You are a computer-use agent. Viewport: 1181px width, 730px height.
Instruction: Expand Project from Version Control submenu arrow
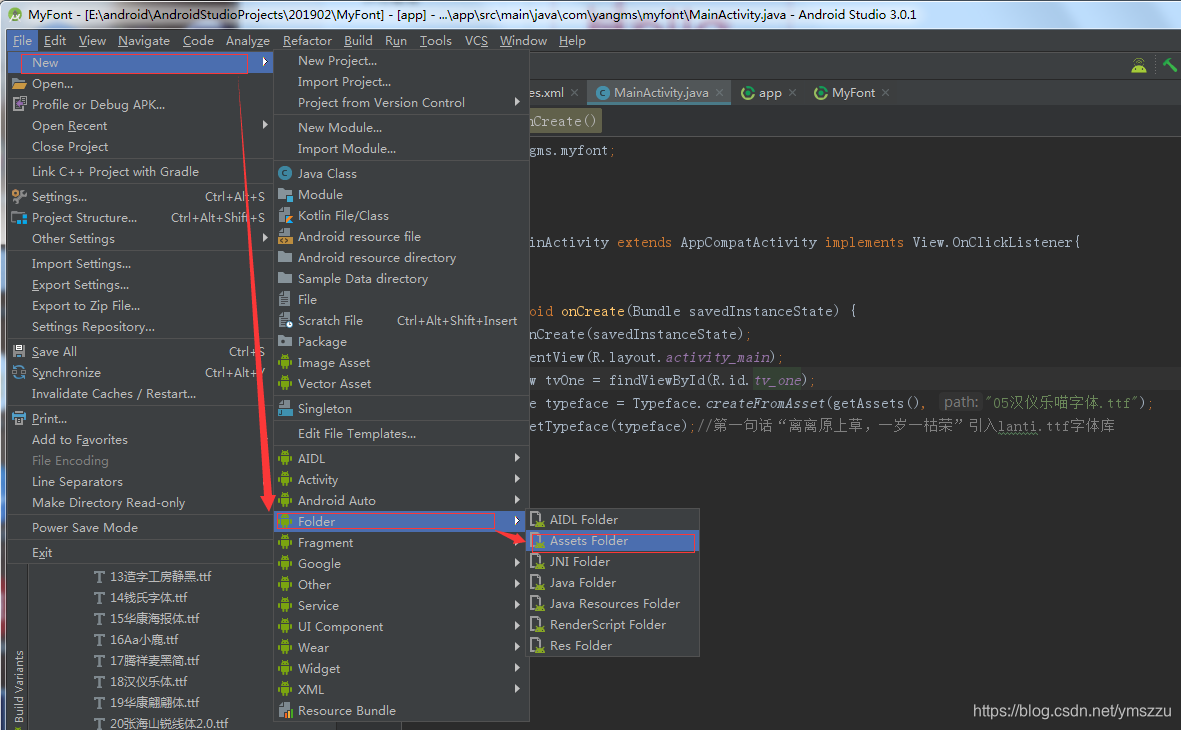click(517, 102)
